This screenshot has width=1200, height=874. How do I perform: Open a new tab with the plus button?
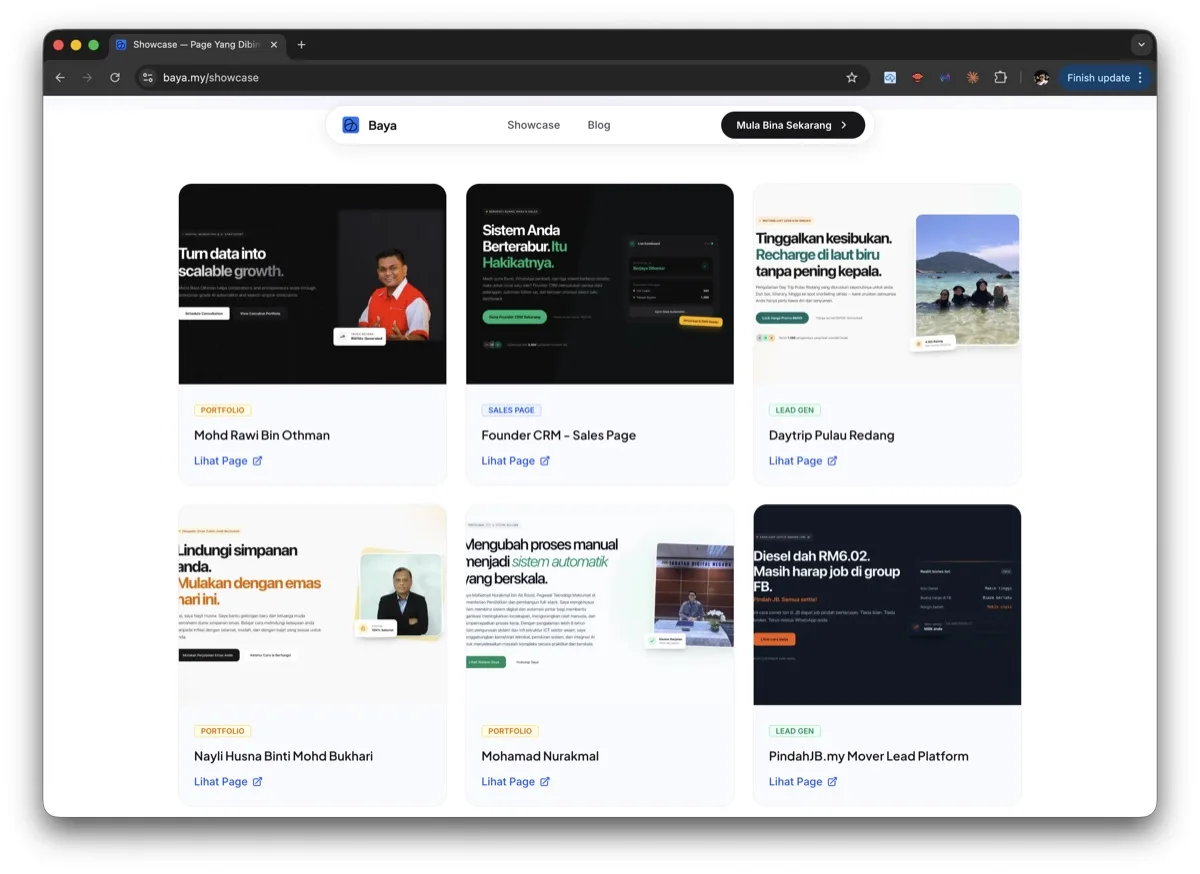point(301,44)
